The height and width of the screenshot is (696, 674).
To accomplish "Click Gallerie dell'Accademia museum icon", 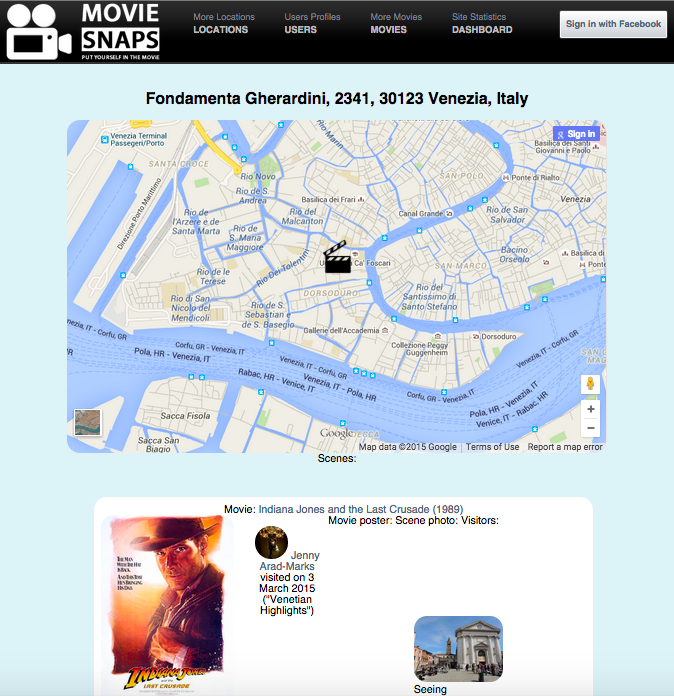I will [385, 330].
